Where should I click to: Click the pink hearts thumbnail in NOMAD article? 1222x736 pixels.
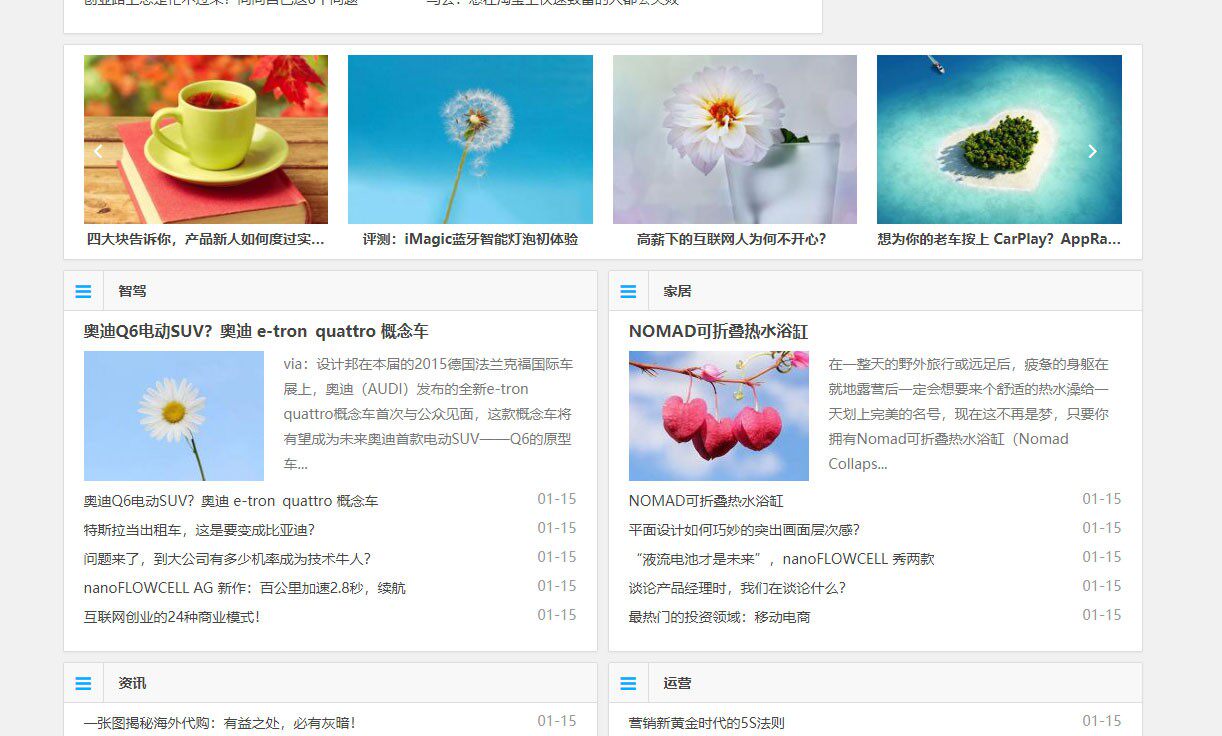[718, 416]
